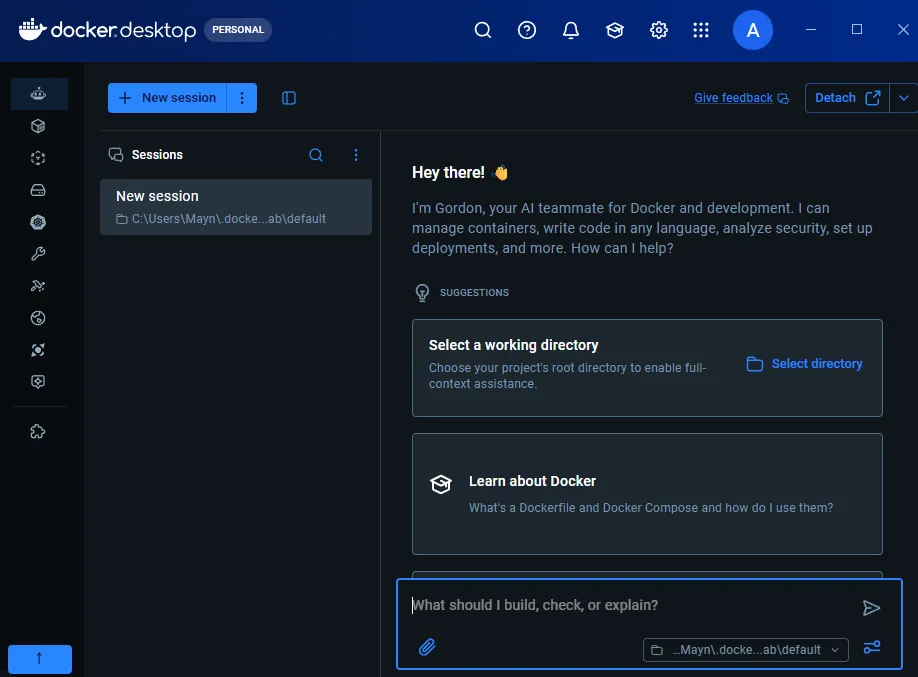Open the Gordon AI sidebar icon
Viewport: 918px width, 677px height.
click(39, 94)
